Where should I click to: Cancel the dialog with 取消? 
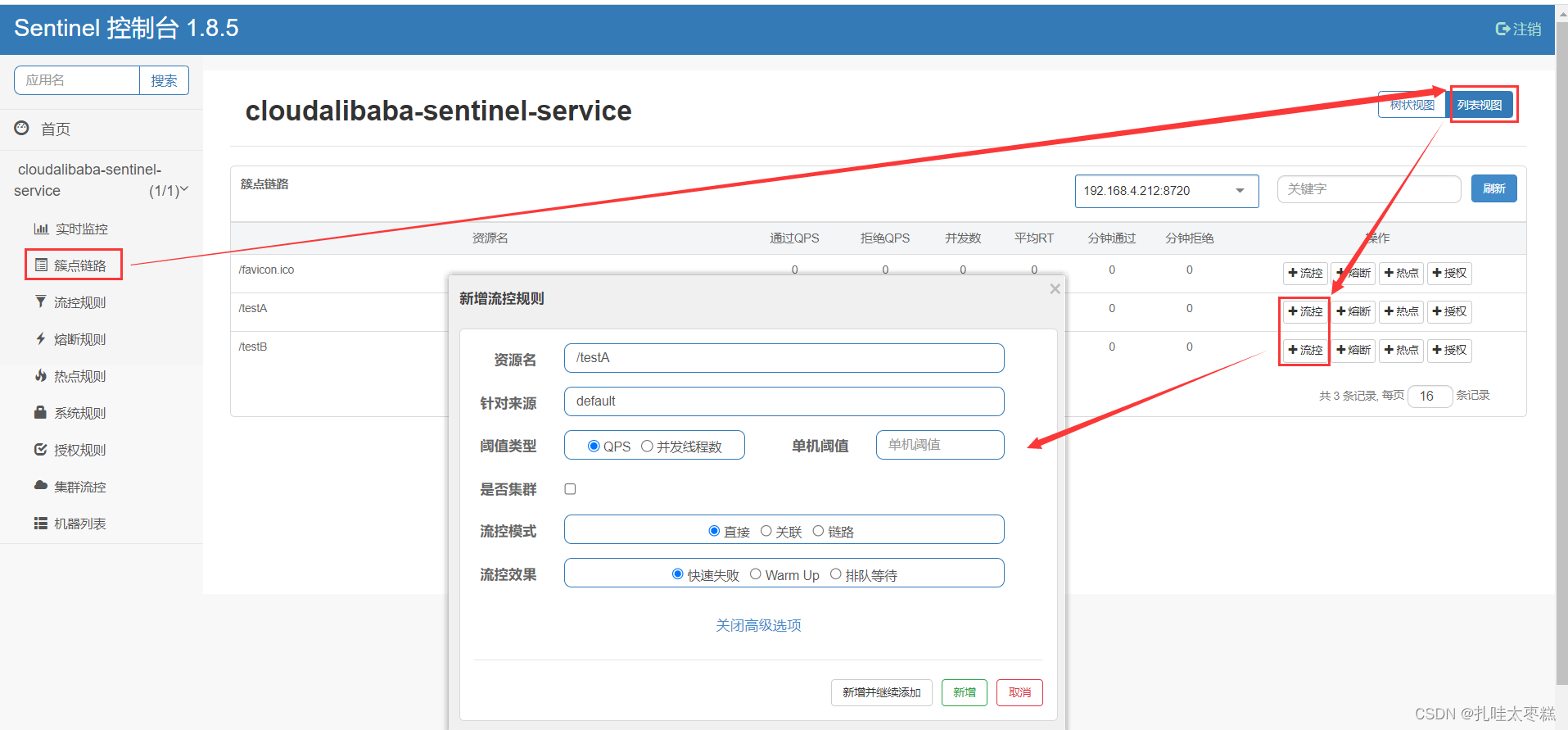pyautogui.click(x=1019, y=692)
